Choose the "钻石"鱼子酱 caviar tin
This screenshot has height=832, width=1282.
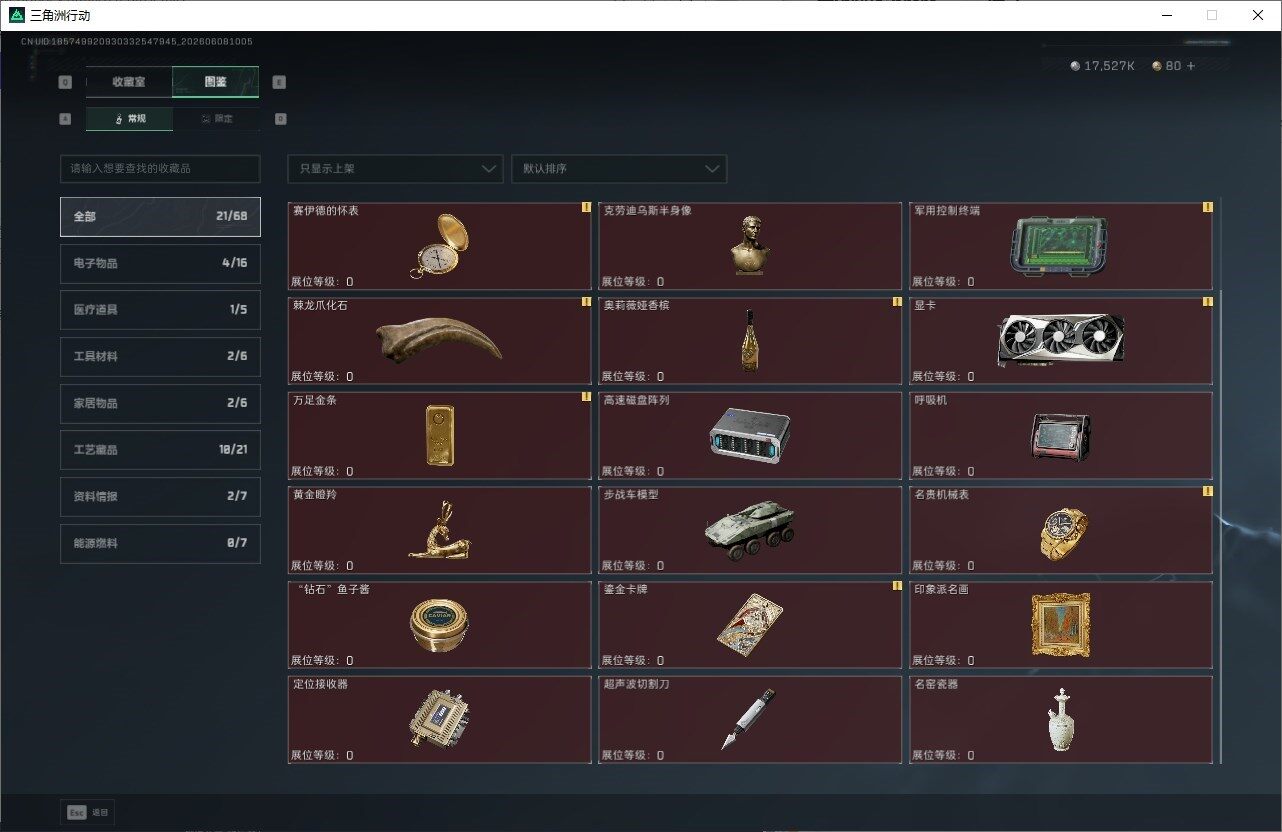[x=440, y=625]
